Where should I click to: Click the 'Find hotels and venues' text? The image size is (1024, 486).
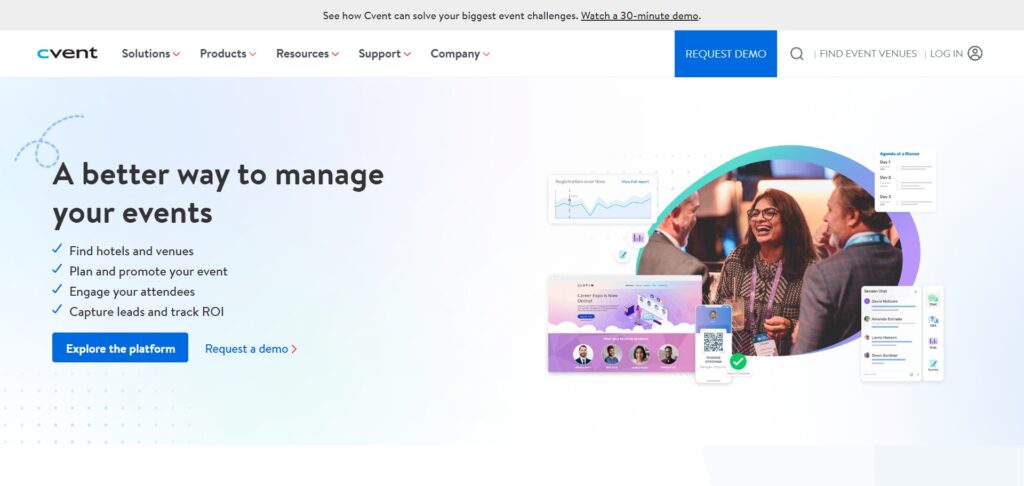click(131, 251)
